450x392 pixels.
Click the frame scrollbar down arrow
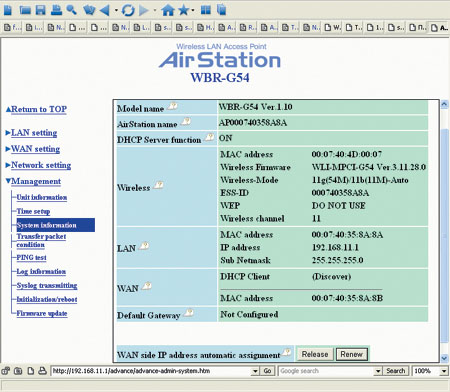pos(444,358)
